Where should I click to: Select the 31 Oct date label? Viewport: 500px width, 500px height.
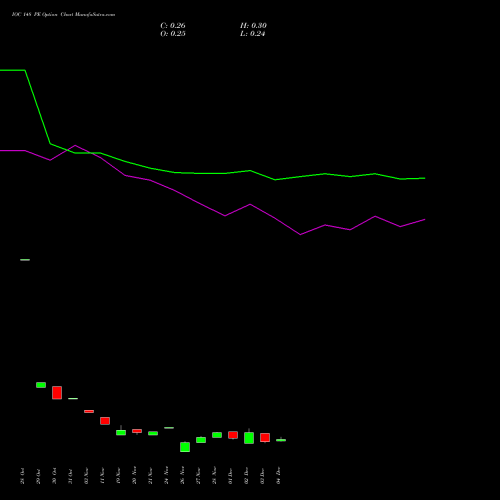(x=70, y=476)
